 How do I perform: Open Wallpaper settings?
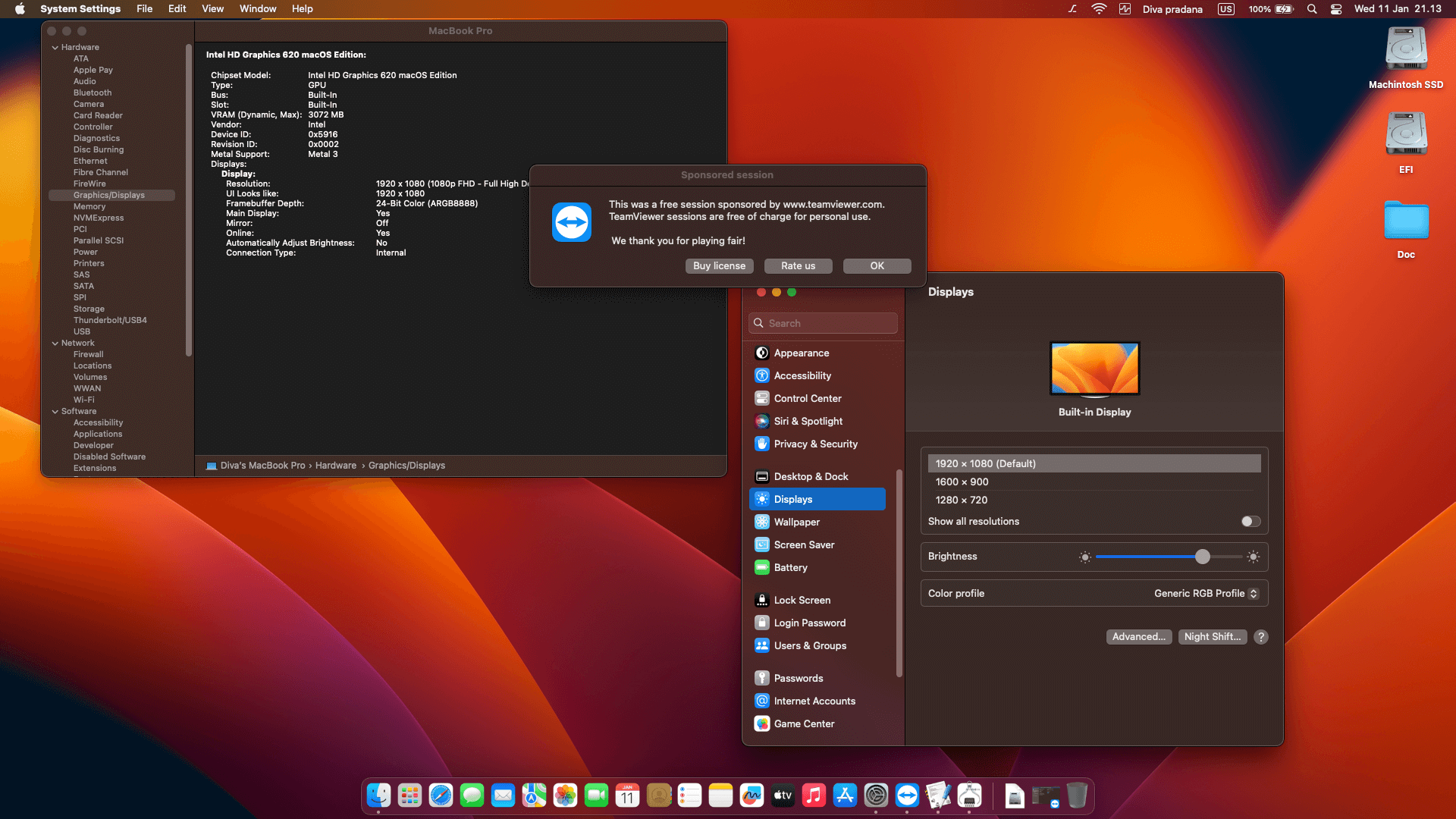(796, 522)
